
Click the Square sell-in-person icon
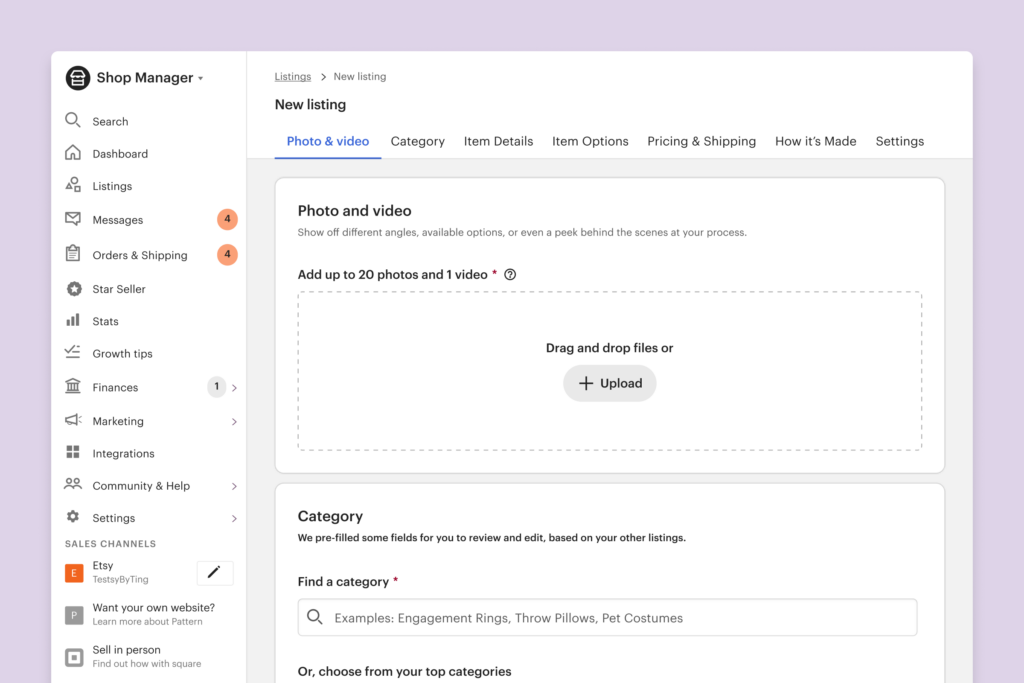pos(74,657)
